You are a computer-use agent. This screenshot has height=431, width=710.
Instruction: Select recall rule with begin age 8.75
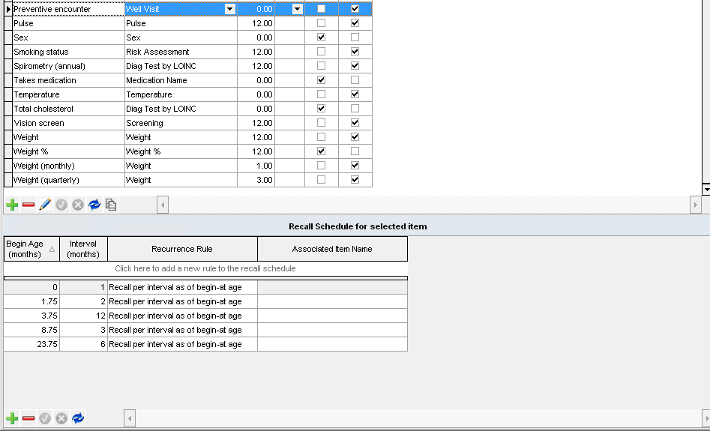pos(32,330)
